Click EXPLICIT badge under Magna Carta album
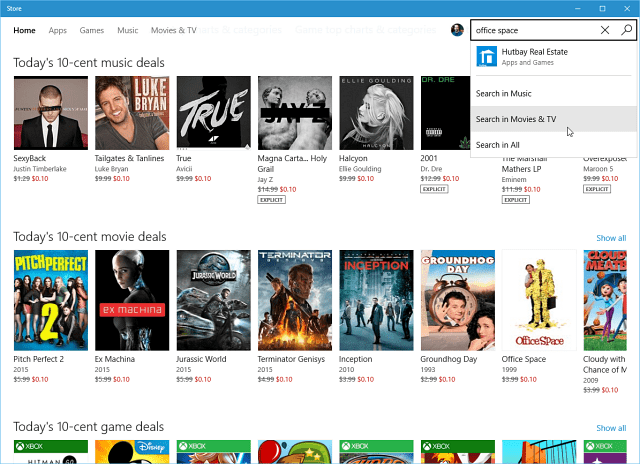640x464 pixels. (271, 200)
